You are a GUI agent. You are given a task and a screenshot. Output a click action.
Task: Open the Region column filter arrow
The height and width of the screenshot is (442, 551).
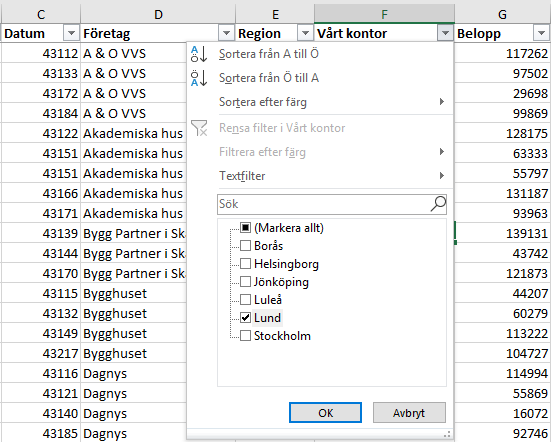click(305, 33)
